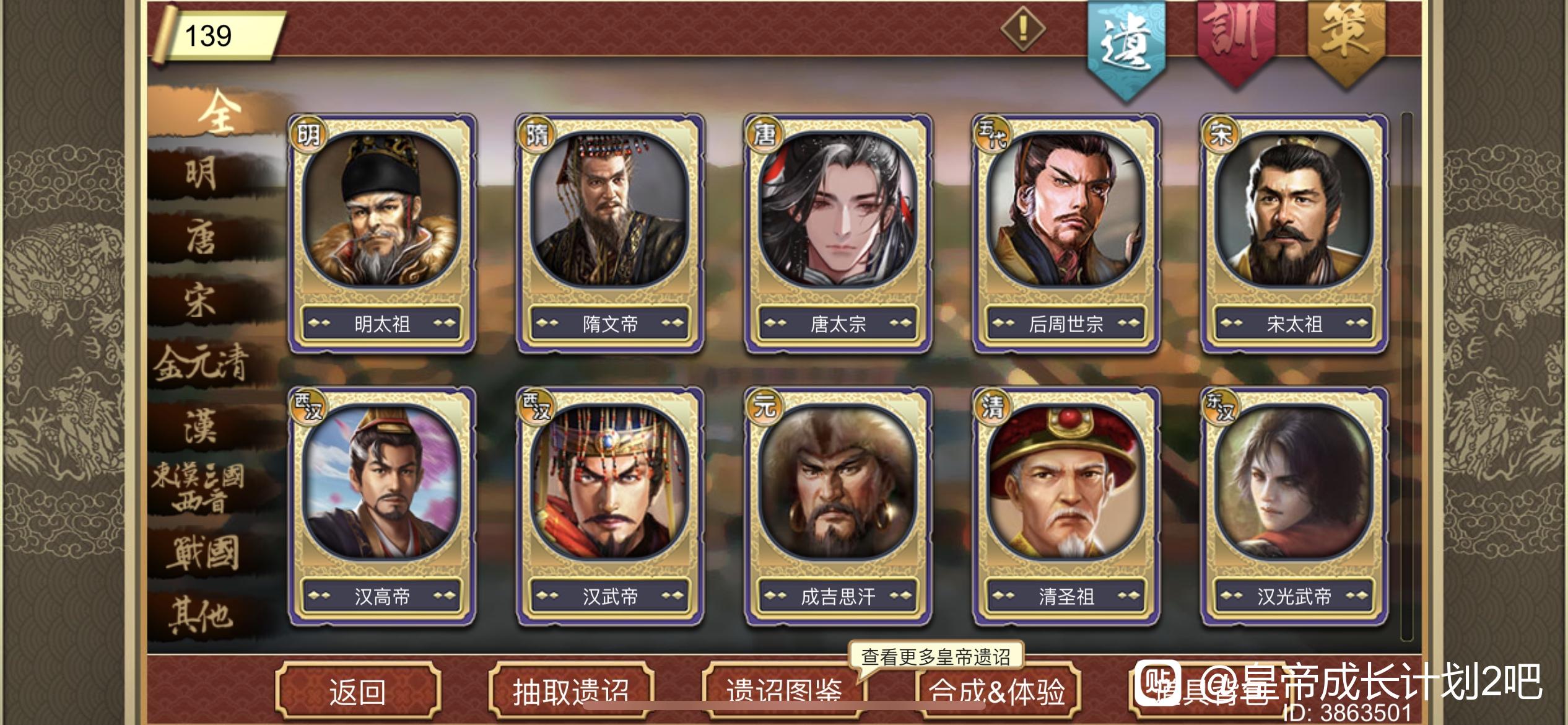Choose the 成吉思汗 emperor card

(838, 506)
